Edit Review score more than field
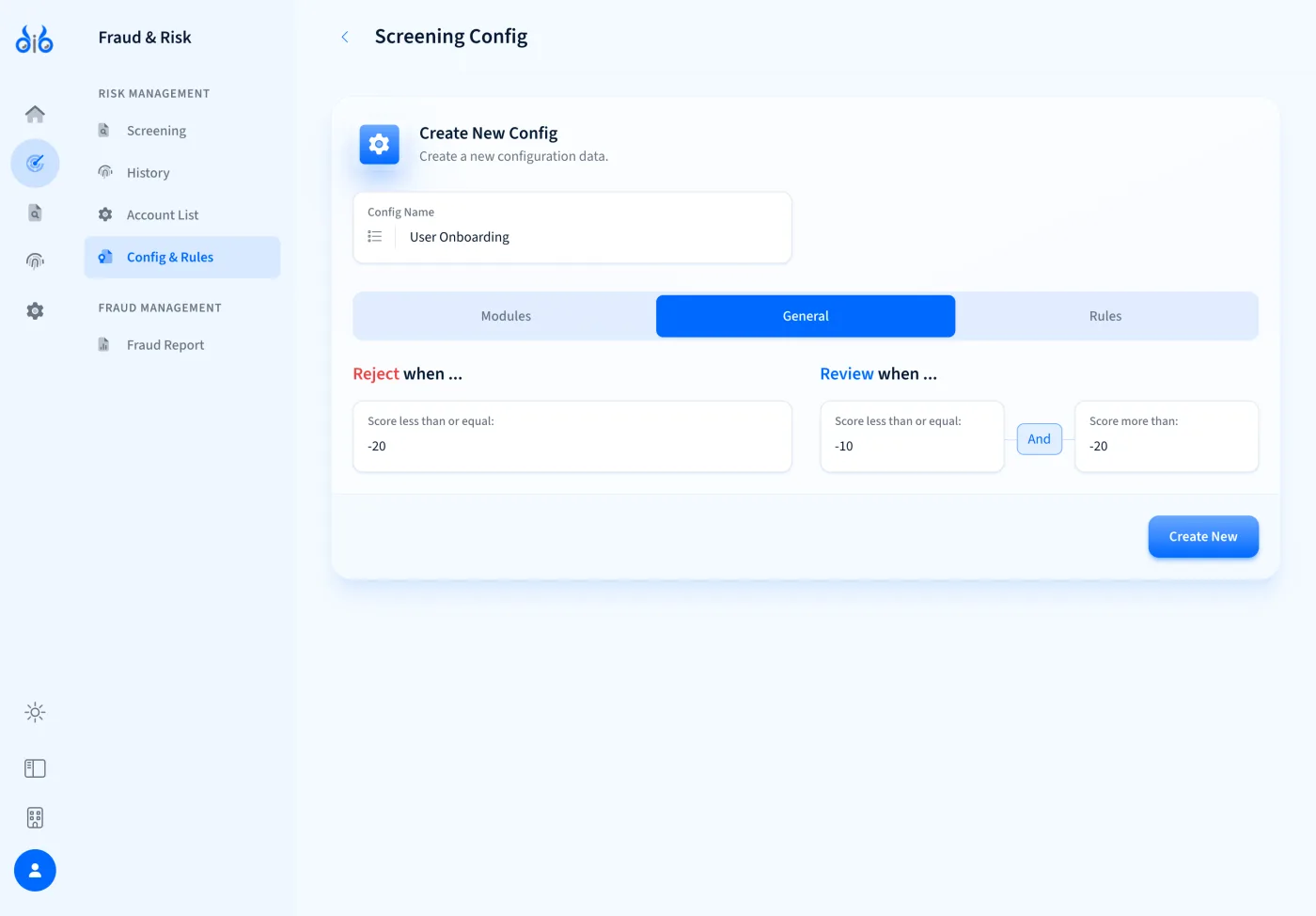Viewport: 1316px width, 916px height. click(x=1167, y=436)
